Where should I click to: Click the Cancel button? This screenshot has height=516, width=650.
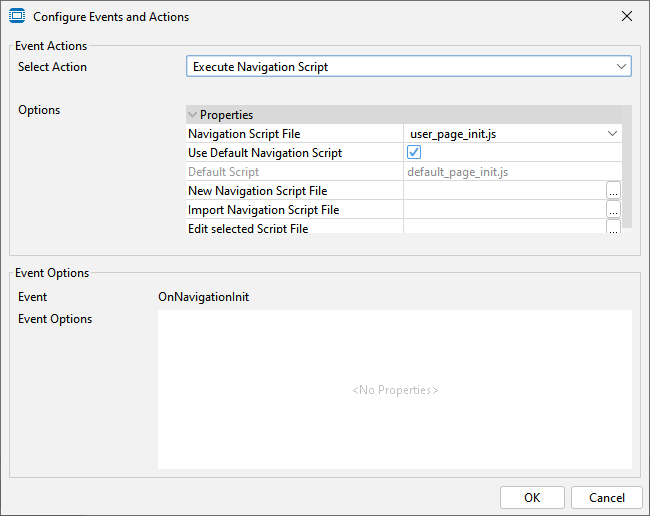coord(606,498)
